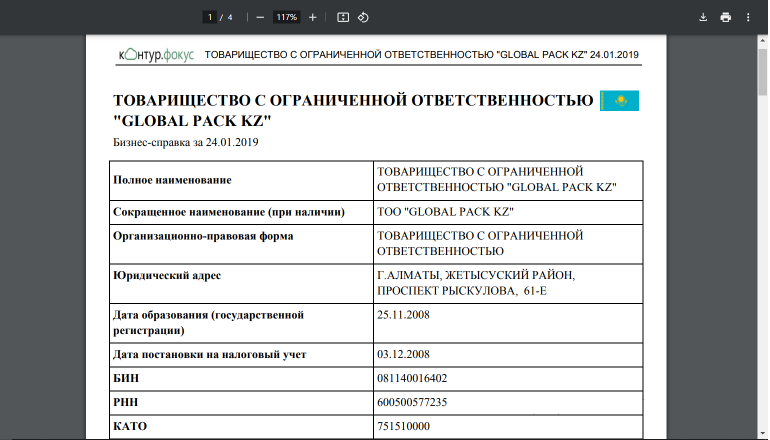Click the 'РНН' row label

click(x=125, y=402)
